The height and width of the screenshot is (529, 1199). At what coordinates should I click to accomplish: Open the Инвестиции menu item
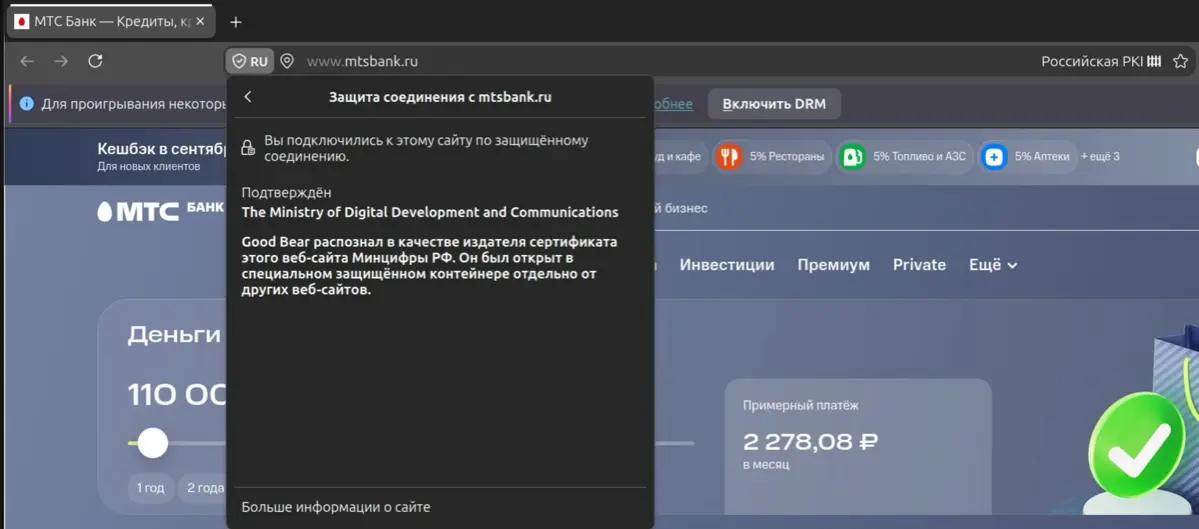tap(726, 265)
